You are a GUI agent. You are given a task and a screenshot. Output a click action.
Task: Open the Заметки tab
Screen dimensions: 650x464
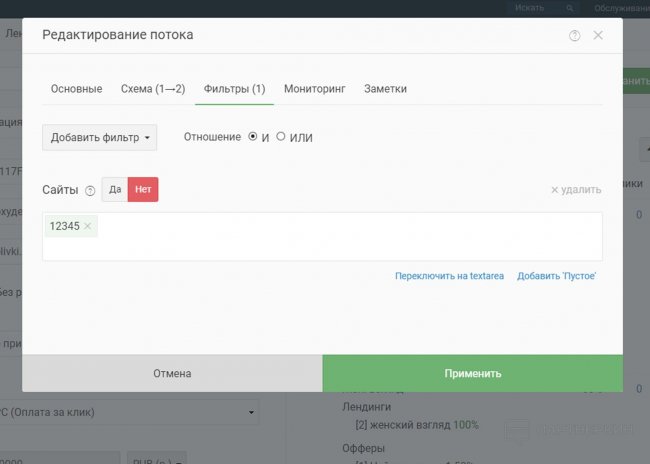(x=385, y=89)
